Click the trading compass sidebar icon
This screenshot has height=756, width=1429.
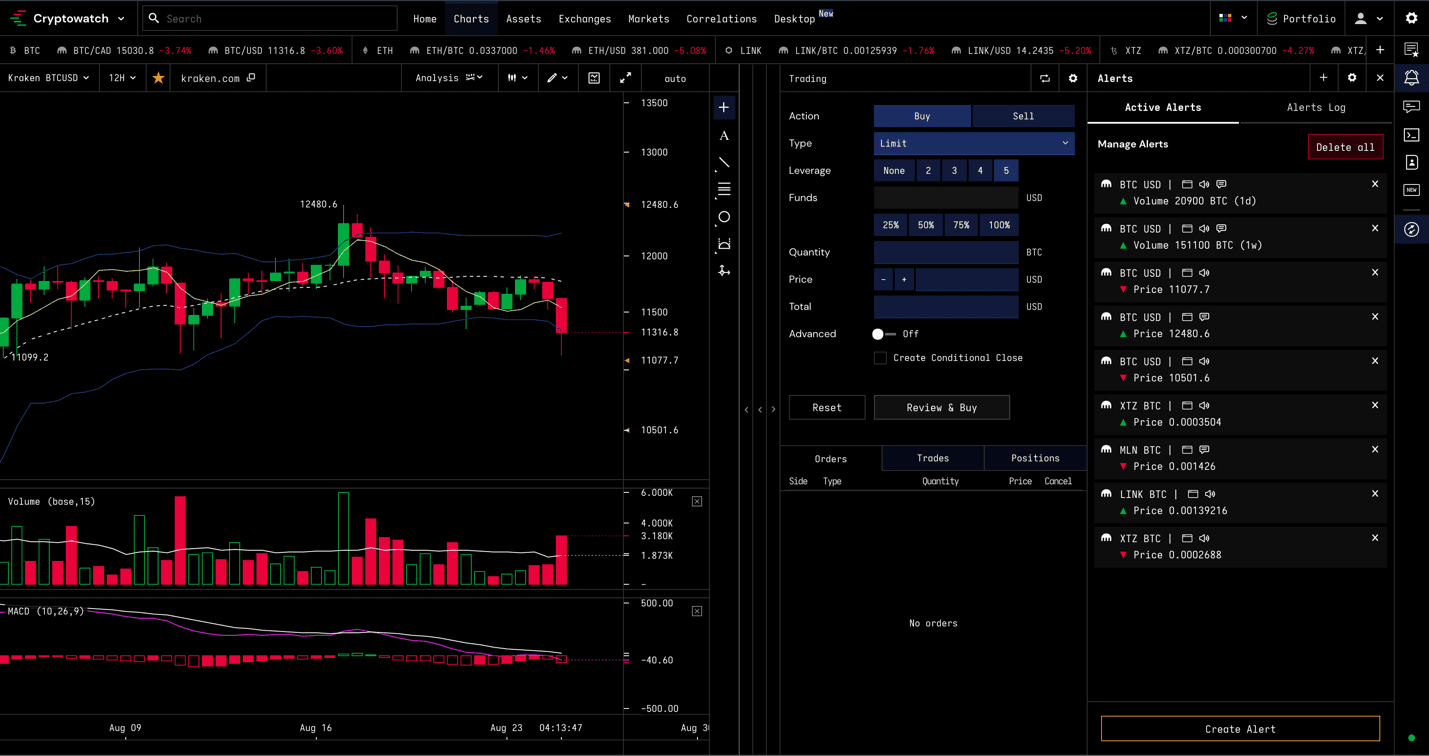pos(1412,230)
